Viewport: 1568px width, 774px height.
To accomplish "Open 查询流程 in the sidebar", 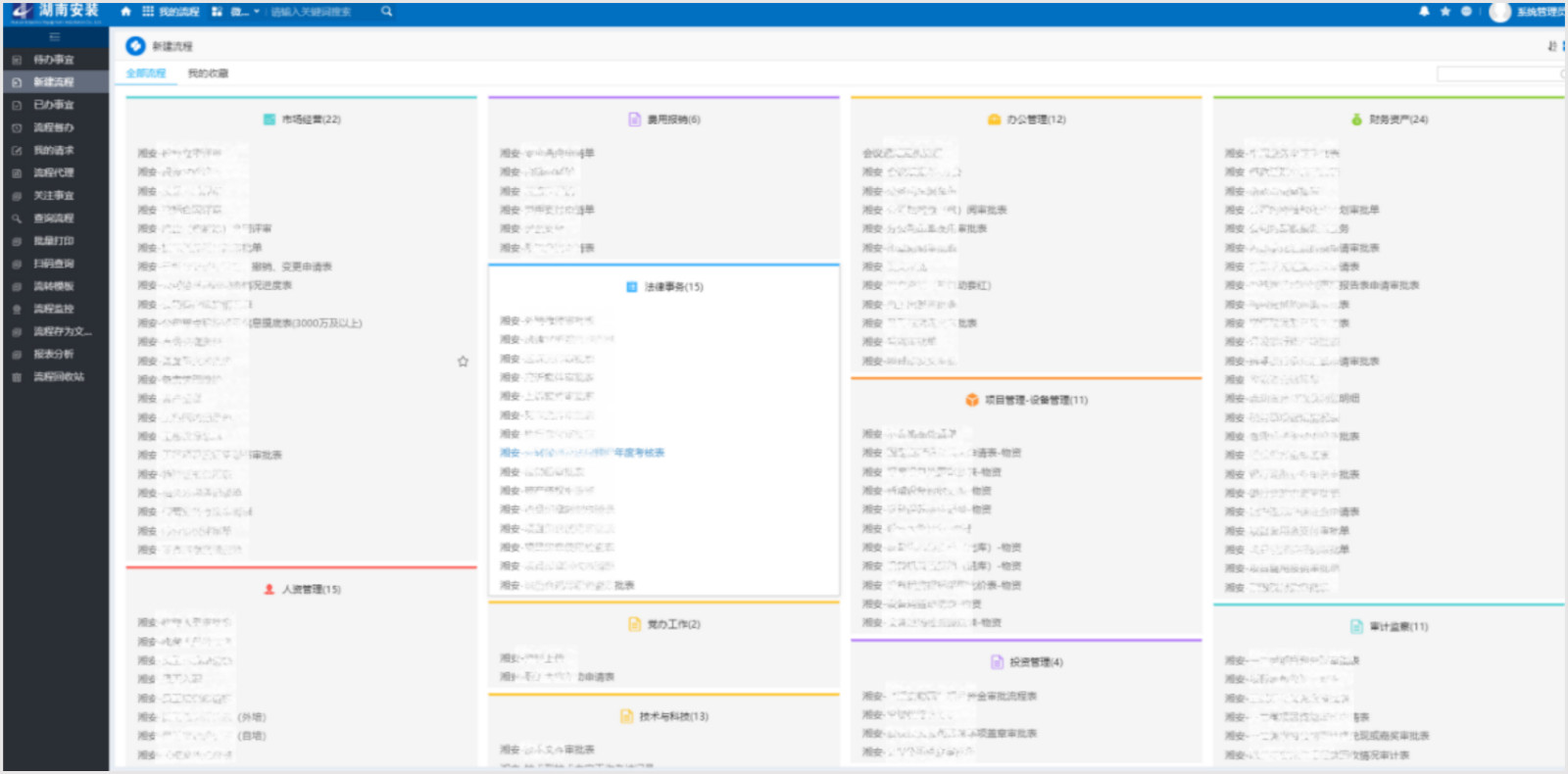I will pyautogui.click(x=54, y=218).
